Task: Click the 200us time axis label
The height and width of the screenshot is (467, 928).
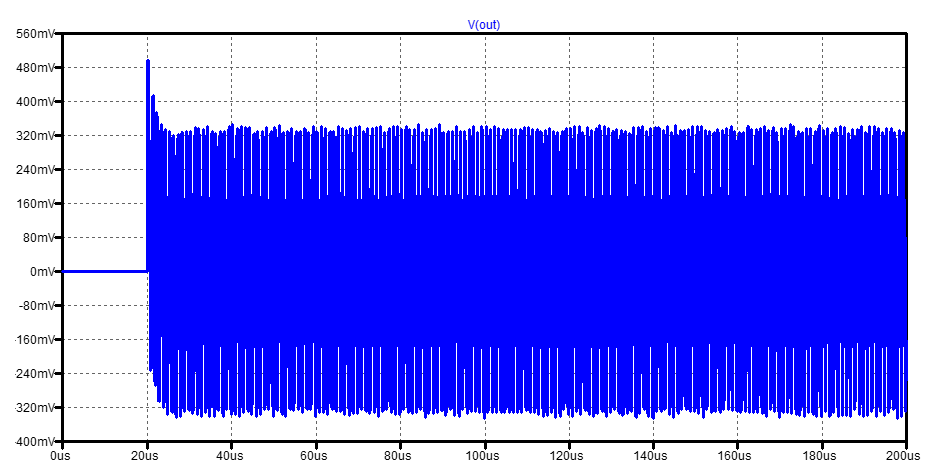Action: pos(904,456)
